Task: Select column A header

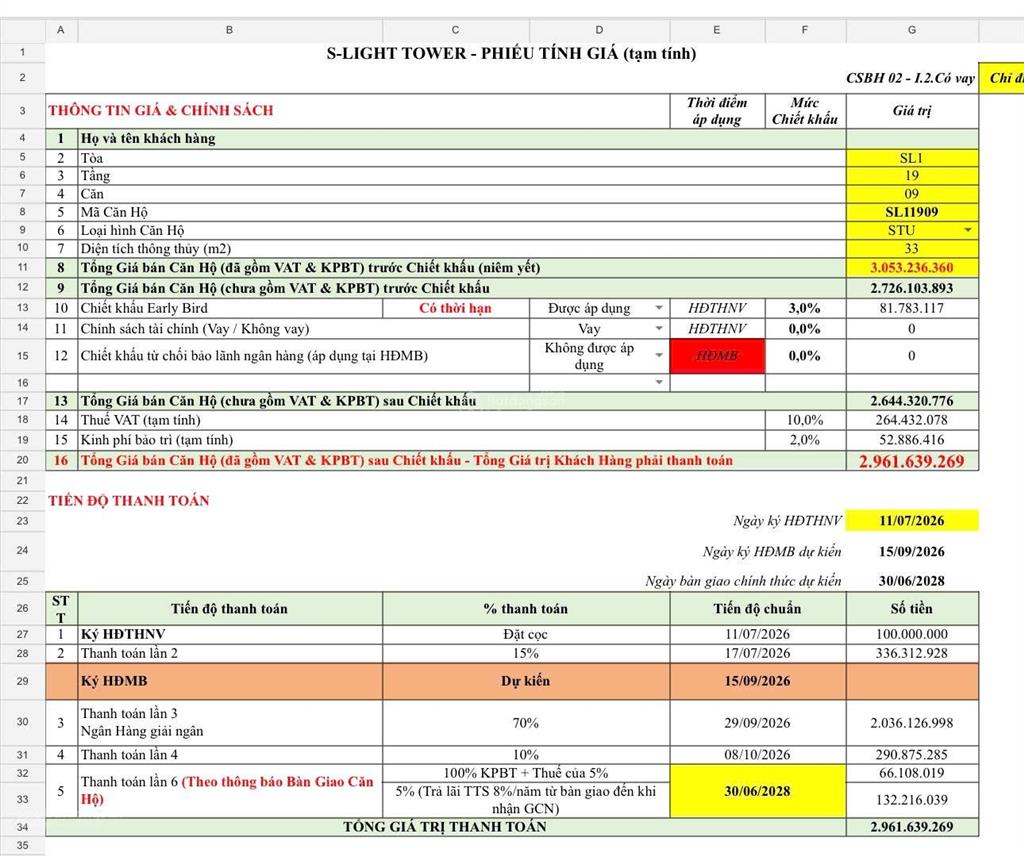Action: [61, 30]
